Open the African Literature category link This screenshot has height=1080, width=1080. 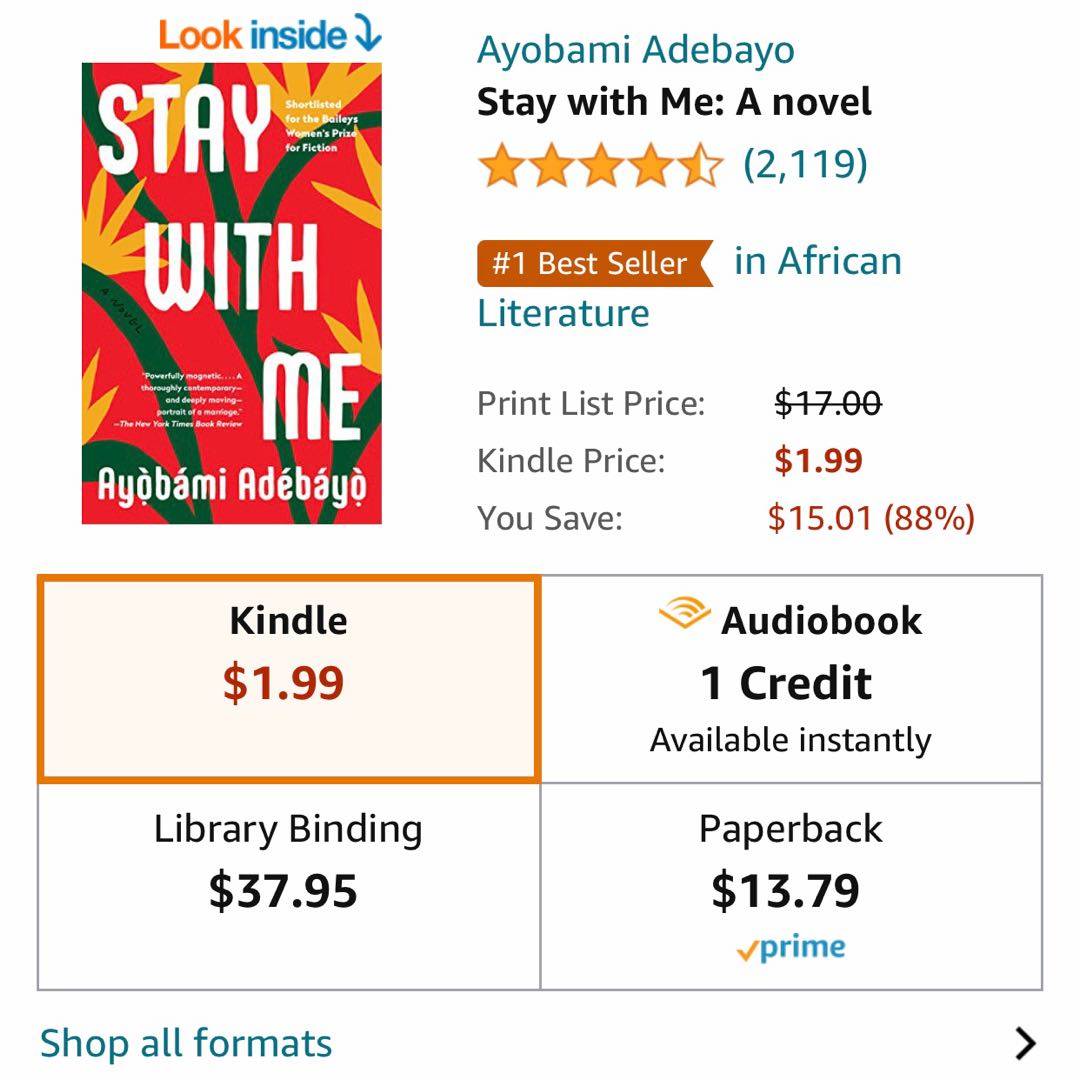point(818,262)
